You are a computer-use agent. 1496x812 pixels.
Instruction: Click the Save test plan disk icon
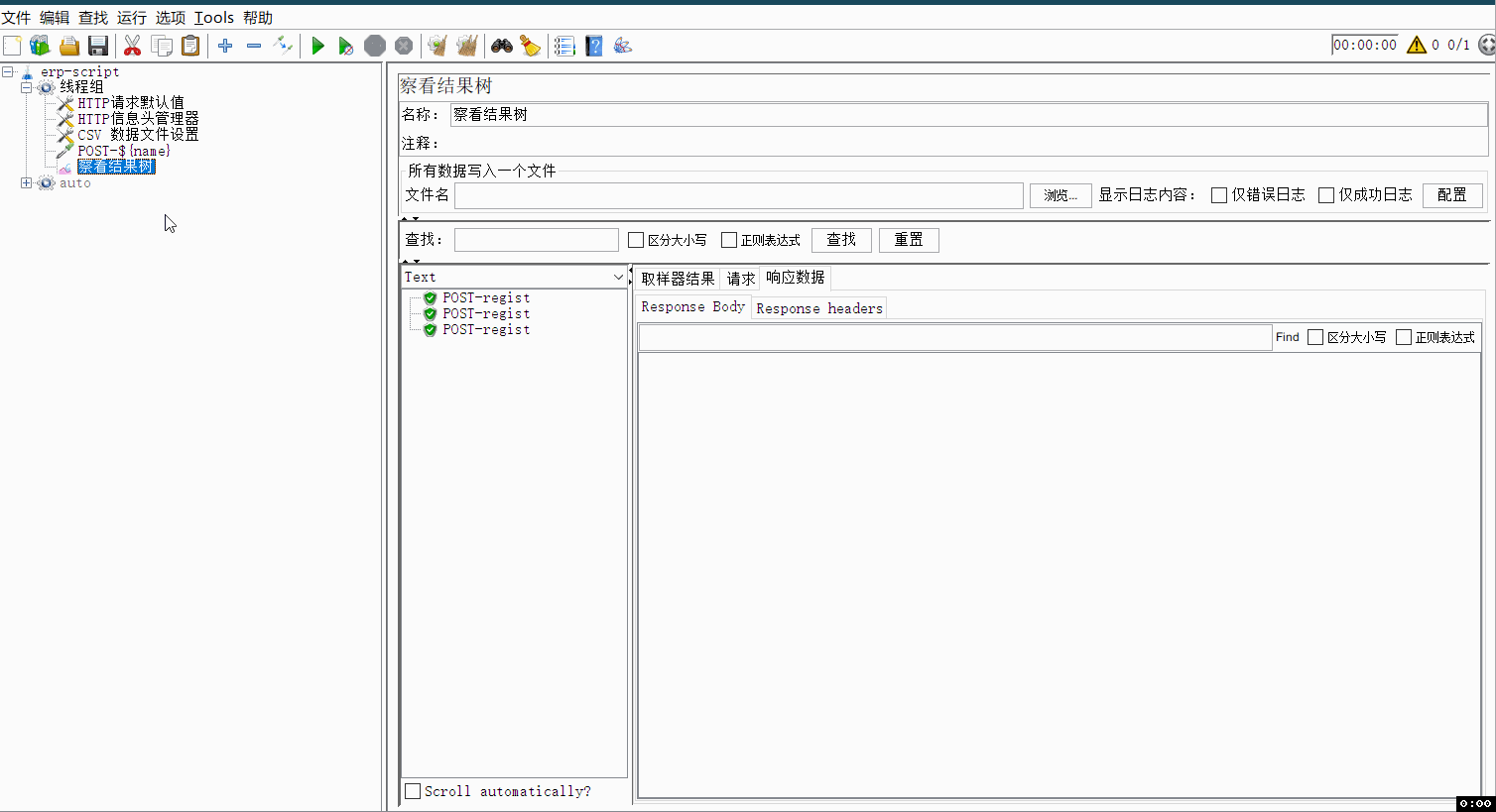(x=96, y=45)
